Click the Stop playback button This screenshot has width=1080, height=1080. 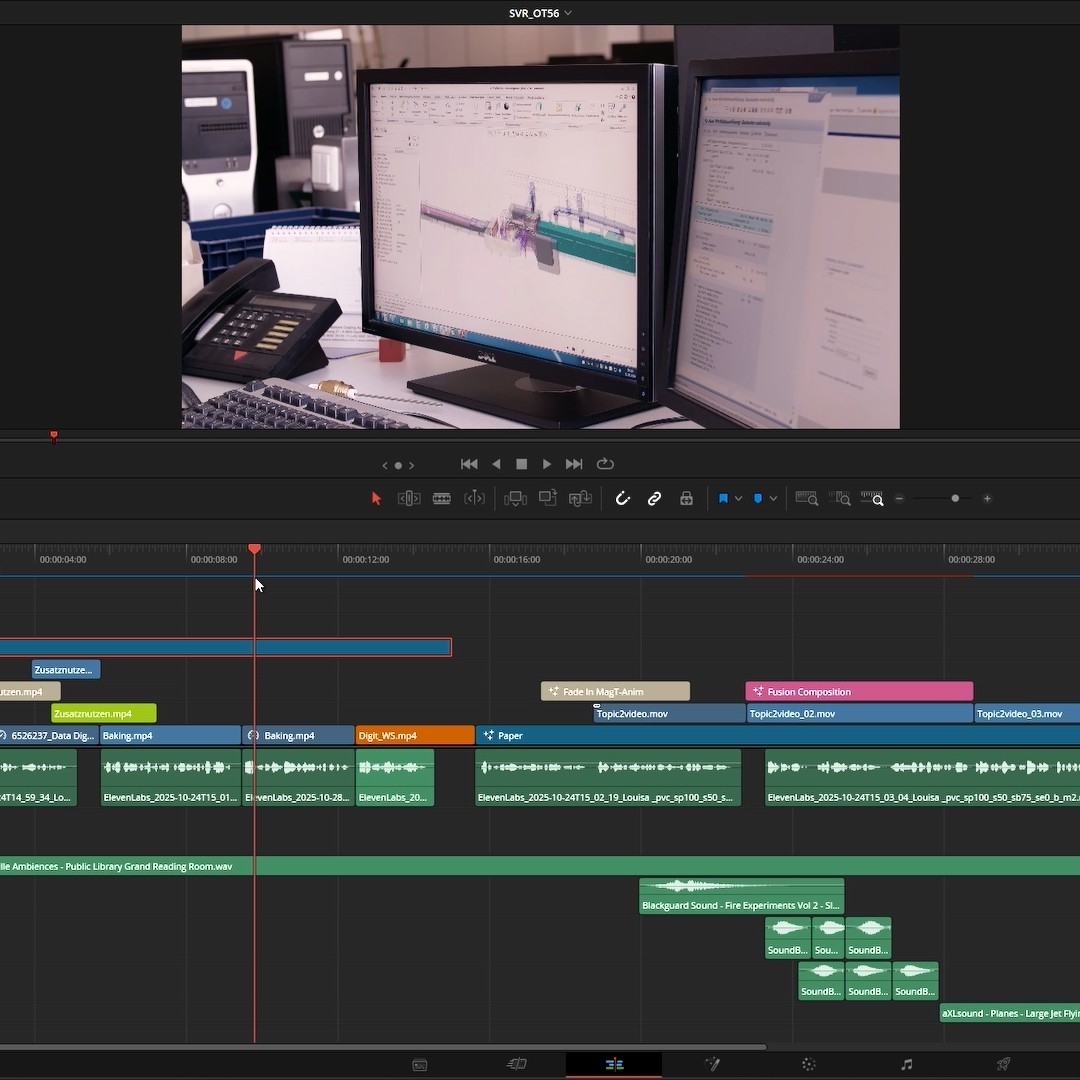[x=521, y=464]
